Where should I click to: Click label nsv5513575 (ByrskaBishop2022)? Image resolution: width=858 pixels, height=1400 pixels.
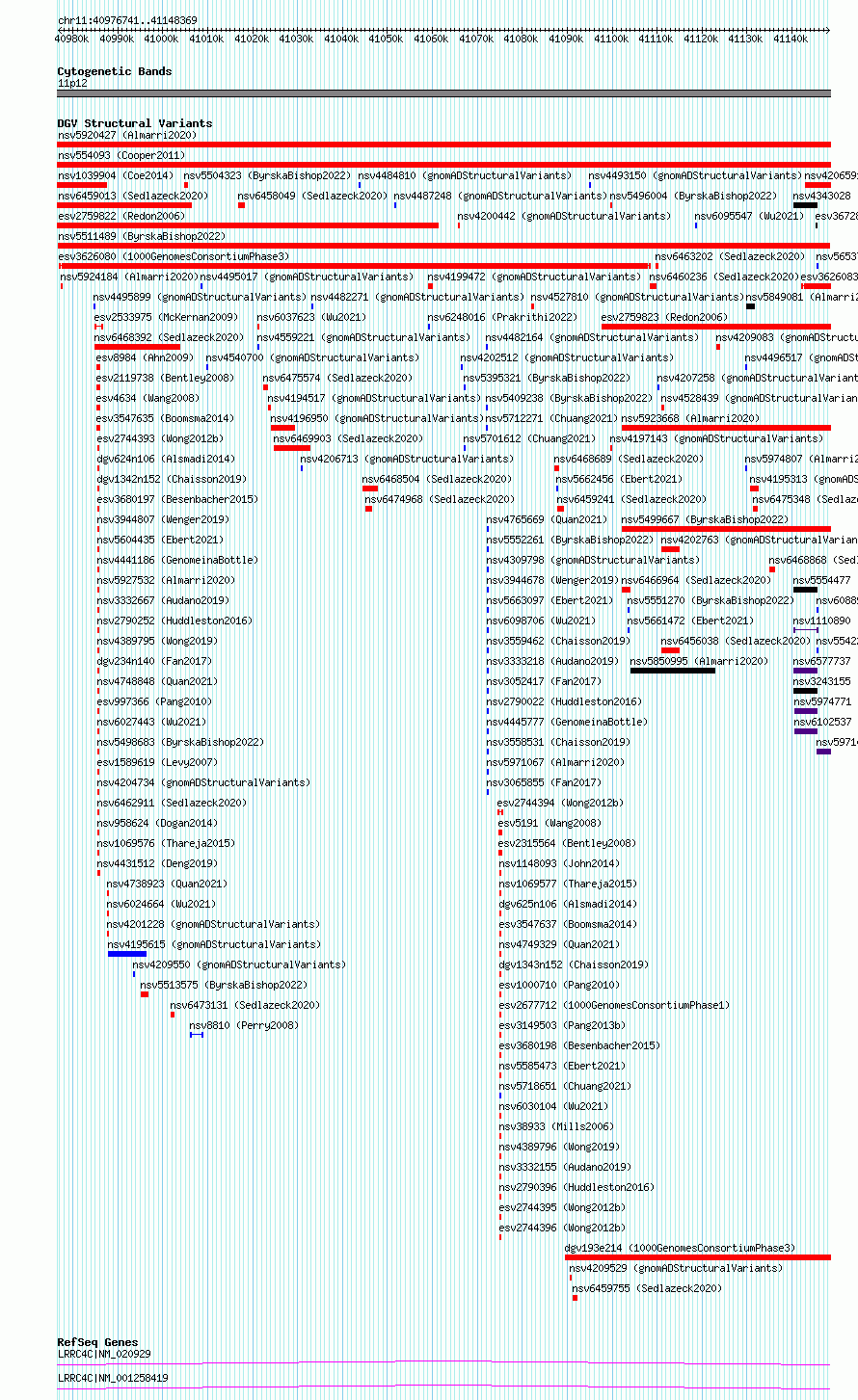point(224,985)
